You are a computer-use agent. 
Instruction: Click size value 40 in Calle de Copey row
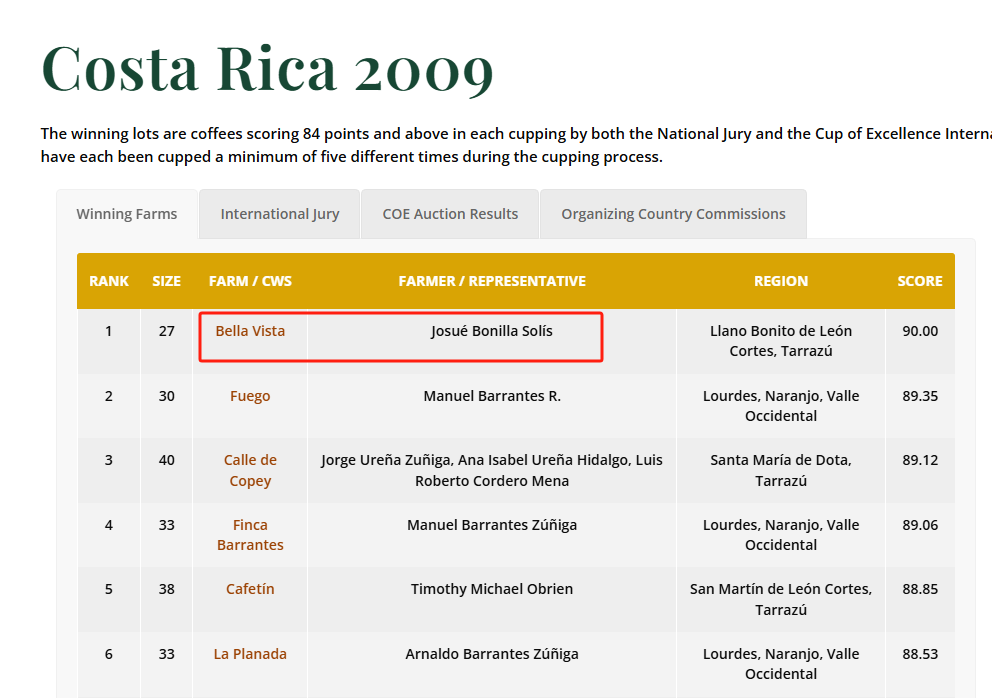(166, 460)
